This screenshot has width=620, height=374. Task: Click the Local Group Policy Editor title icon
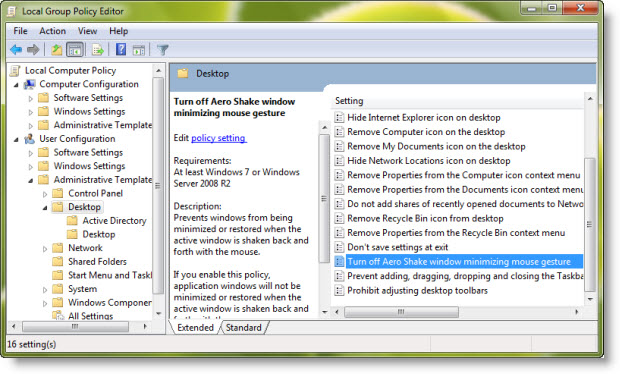12,11
